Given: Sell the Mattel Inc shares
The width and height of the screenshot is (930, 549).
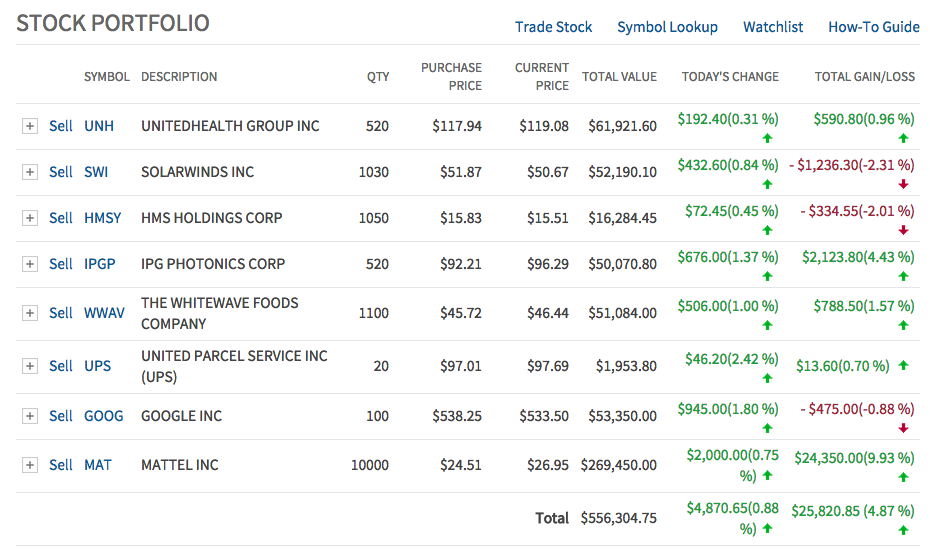Looking at the screenshot, I should coord(61,465).
